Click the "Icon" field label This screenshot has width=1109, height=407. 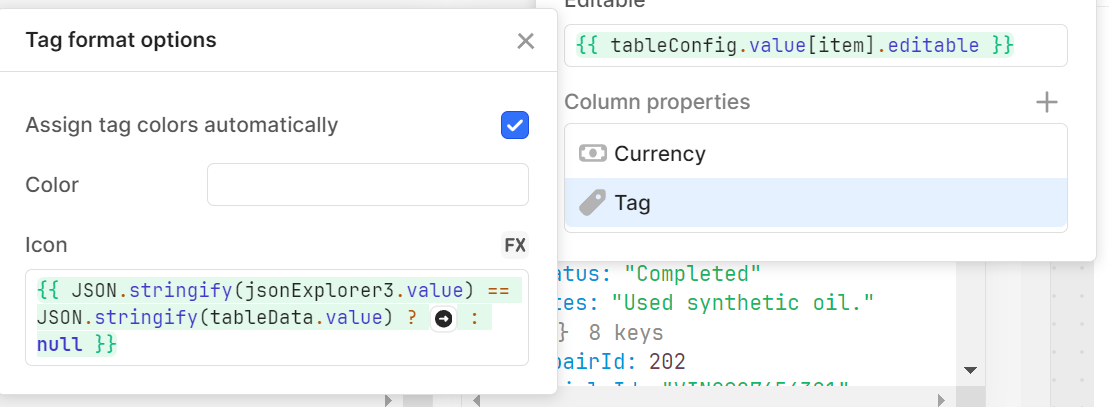47,246
